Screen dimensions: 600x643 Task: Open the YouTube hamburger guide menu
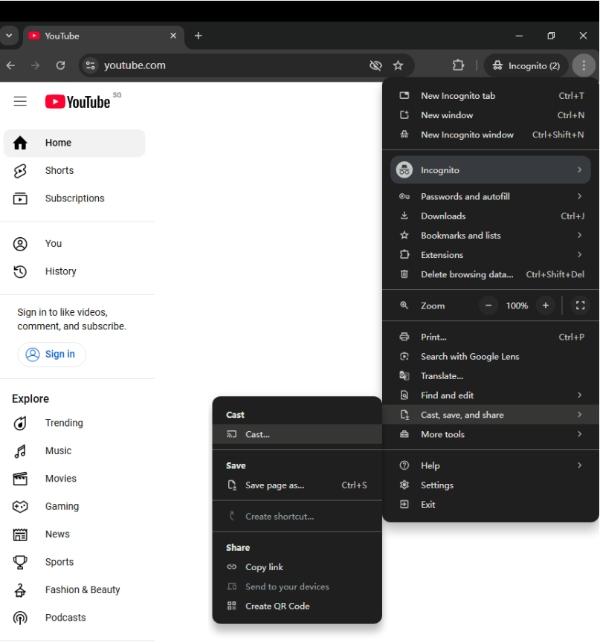[x=20, y=101]
